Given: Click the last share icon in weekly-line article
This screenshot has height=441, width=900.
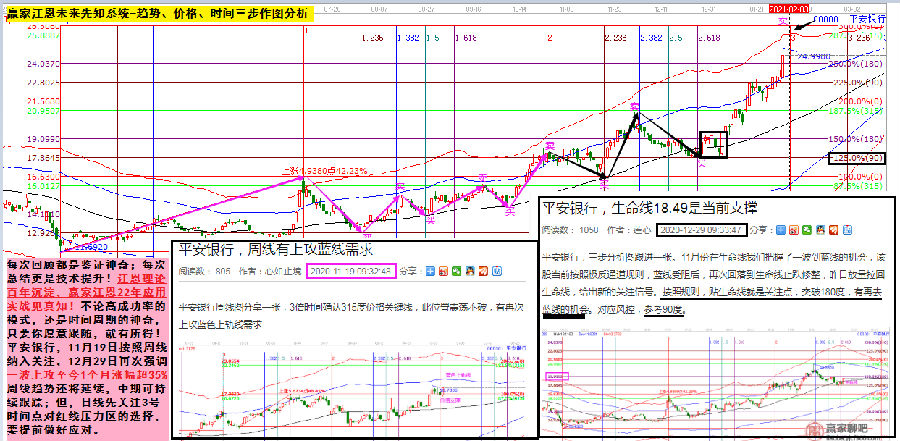Looking at the screenshot, I should [x=498, y=270].
